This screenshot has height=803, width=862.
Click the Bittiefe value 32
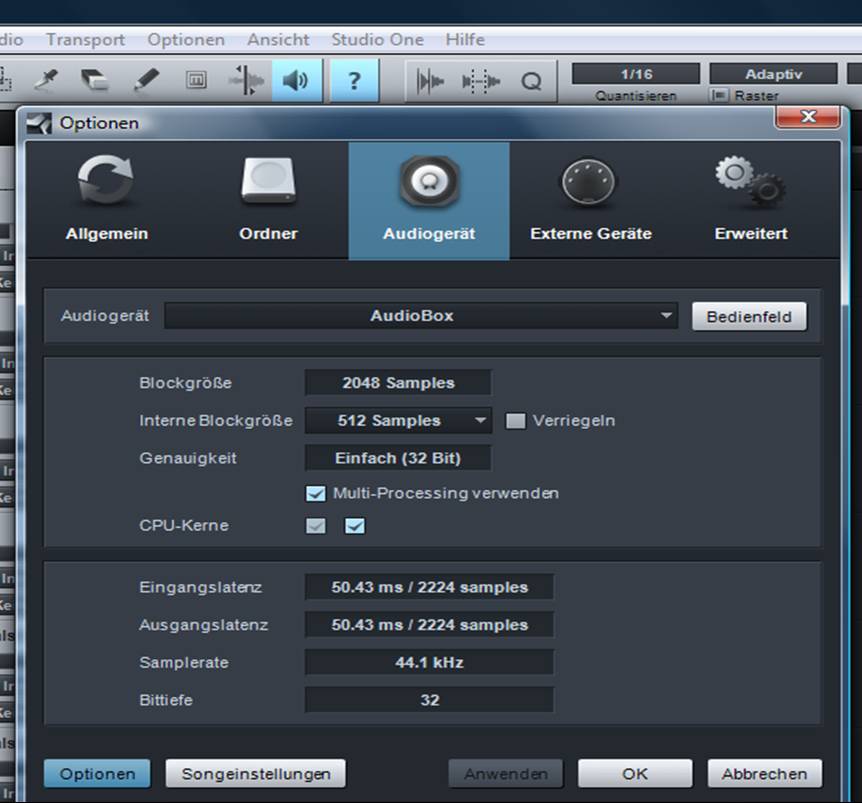tap(429, 700)
